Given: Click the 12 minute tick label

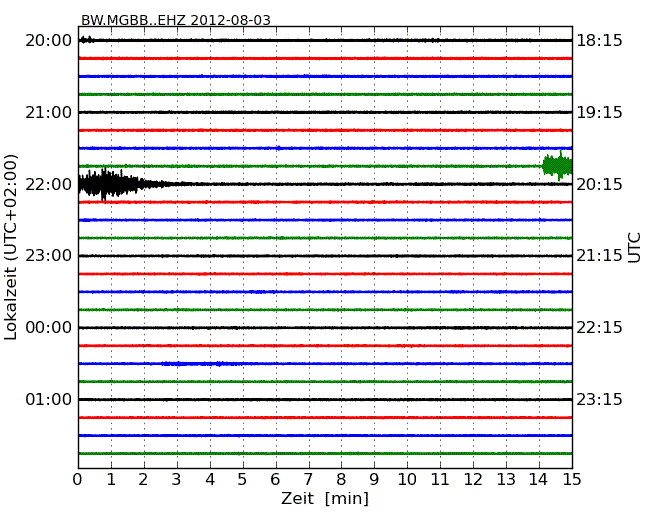Looking at the screenshot, I should point(473,479).
